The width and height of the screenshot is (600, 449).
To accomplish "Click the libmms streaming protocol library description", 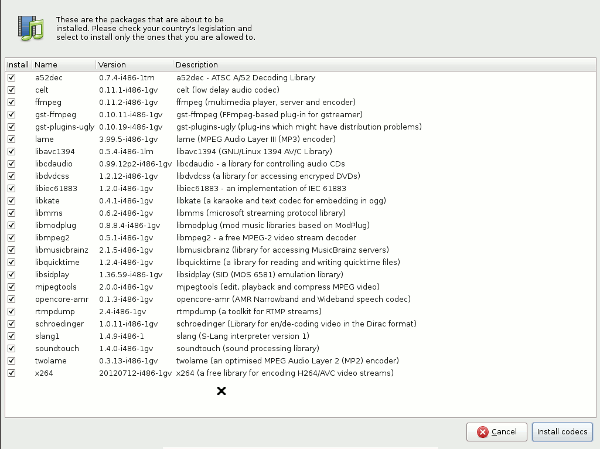I will pos(261,213).
